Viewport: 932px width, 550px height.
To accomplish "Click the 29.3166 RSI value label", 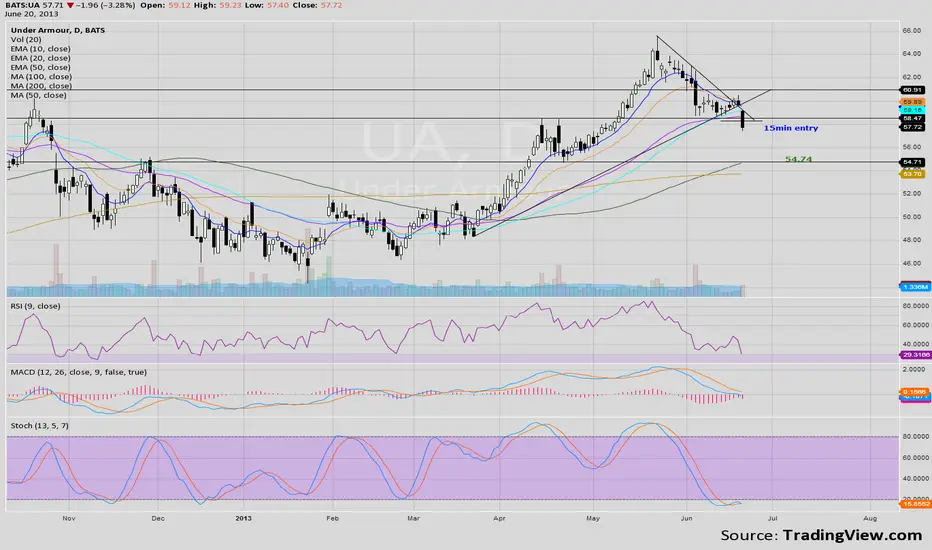I will [915, 354].
